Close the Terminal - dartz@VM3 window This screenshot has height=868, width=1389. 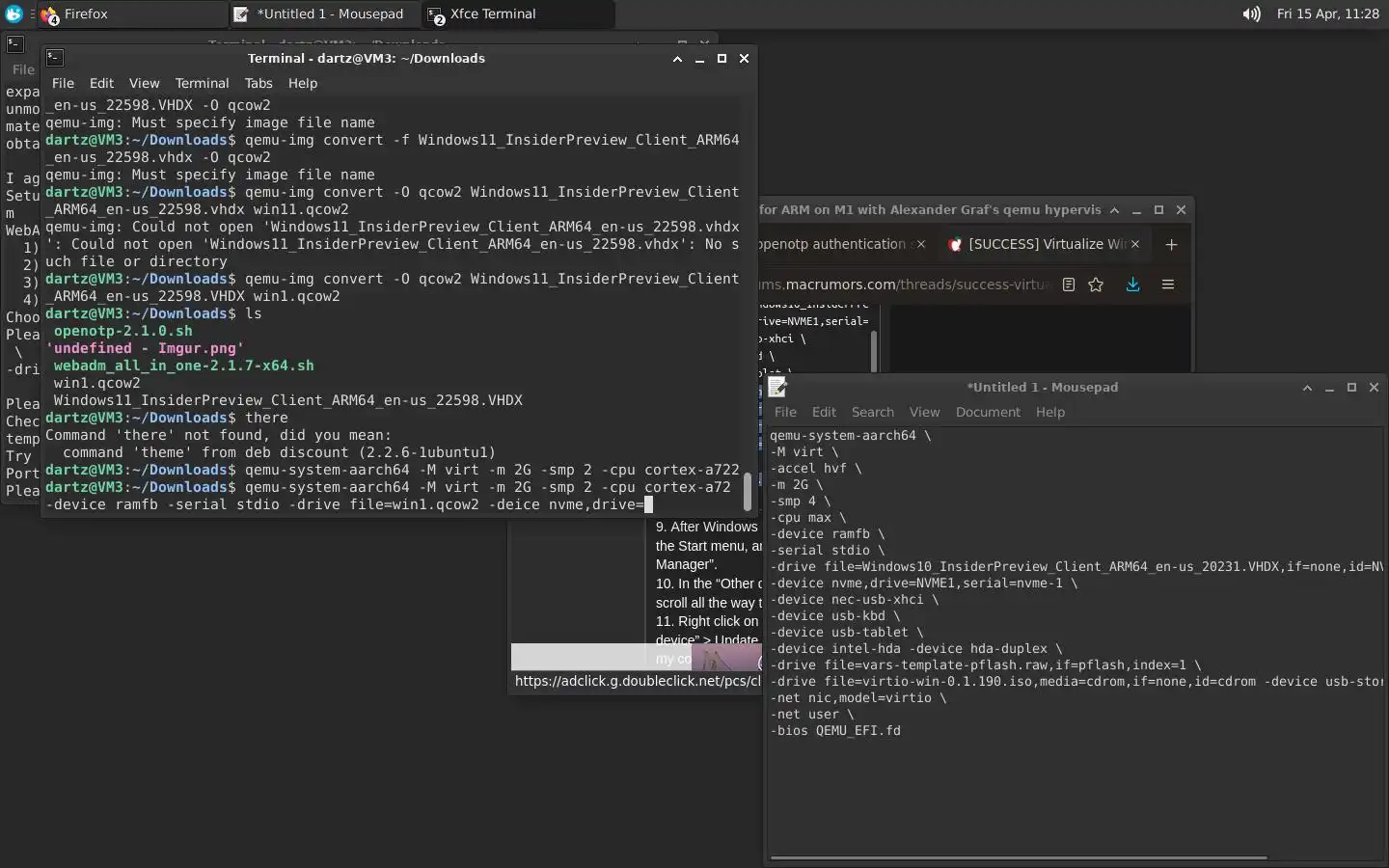[744, 58]
